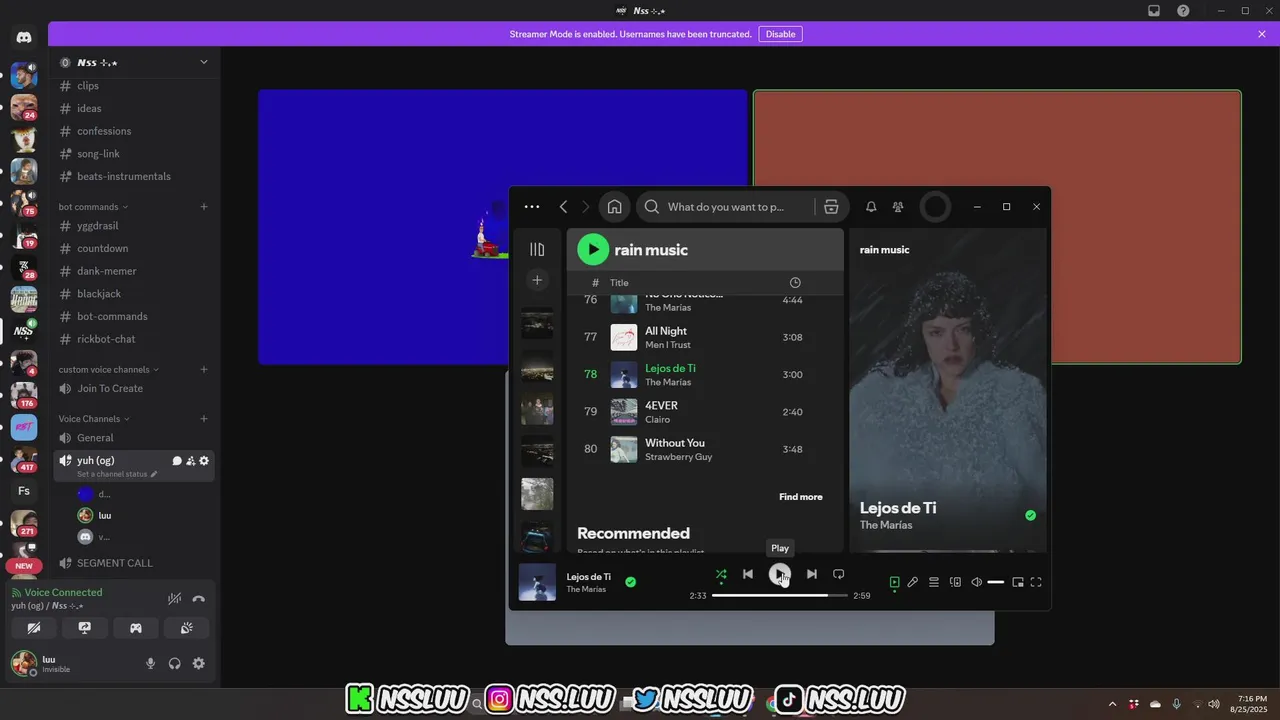Expand the Nss server header dropdown
Viewport: 1280px width, 720px height.
click(x=204, y=62)
